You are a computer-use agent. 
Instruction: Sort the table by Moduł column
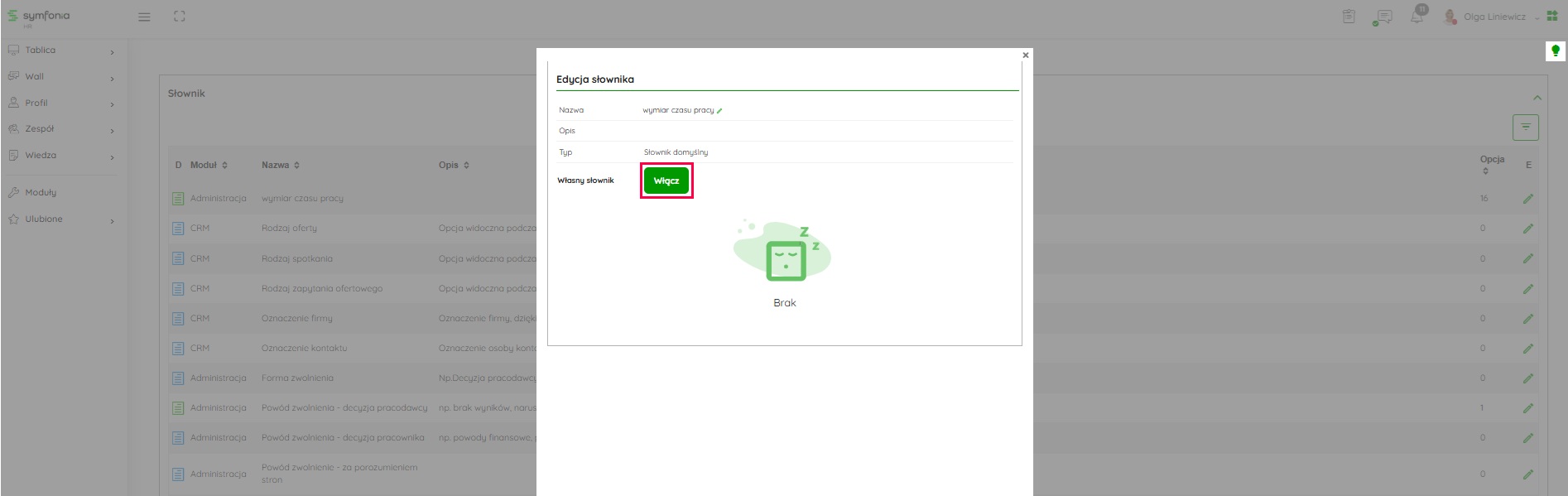coord(208,166)
